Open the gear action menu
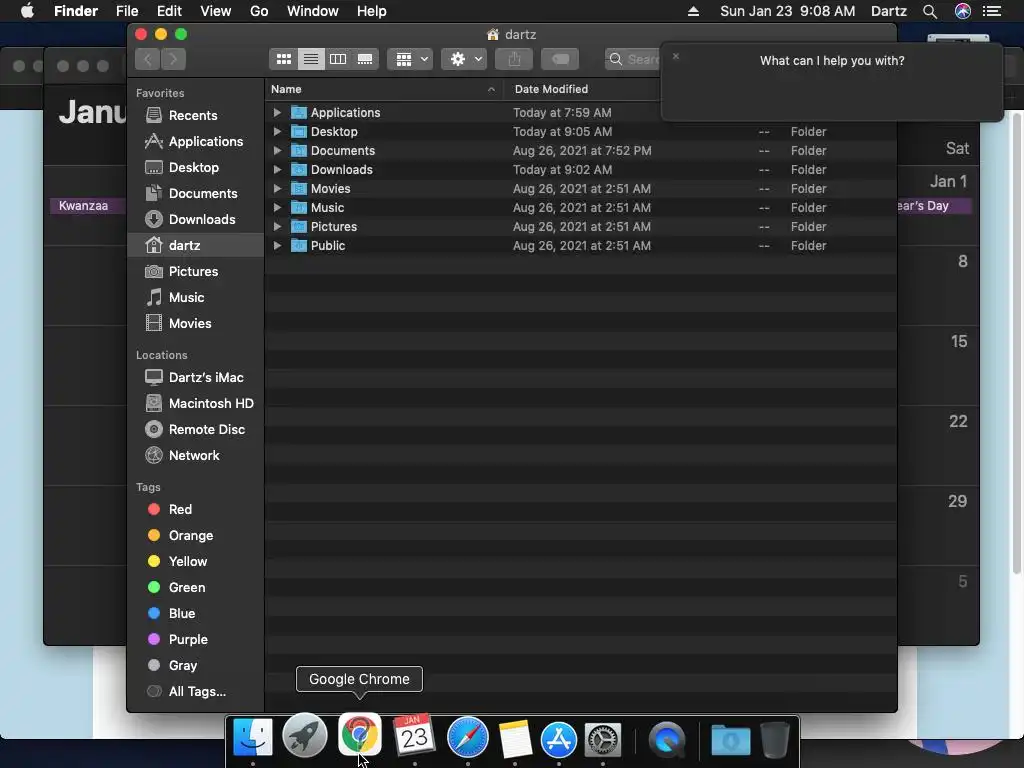Screen dimensions: 1024x768 464,59
